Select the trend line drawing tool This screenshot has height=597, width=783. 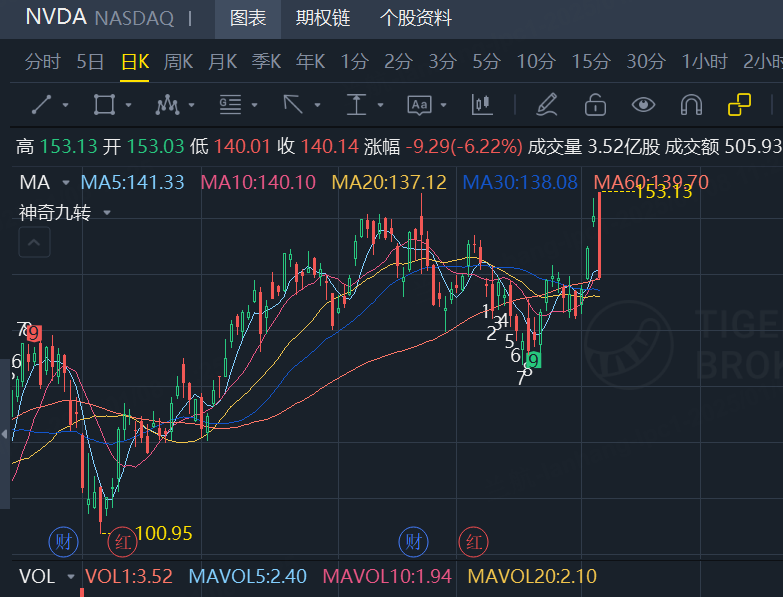[41, 105]
